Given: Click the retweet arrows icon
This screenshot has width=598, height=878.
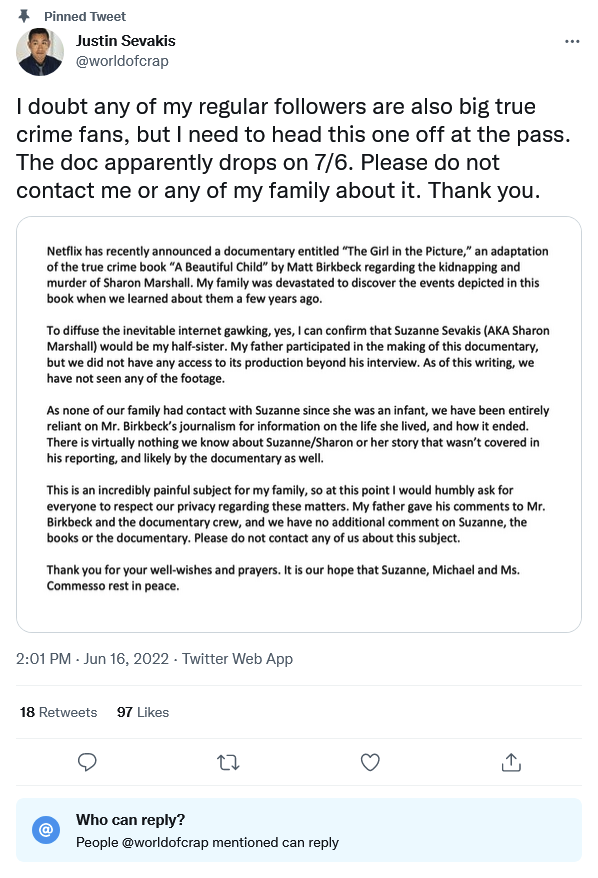Looking at the screenshot, I should pos(228,762).
